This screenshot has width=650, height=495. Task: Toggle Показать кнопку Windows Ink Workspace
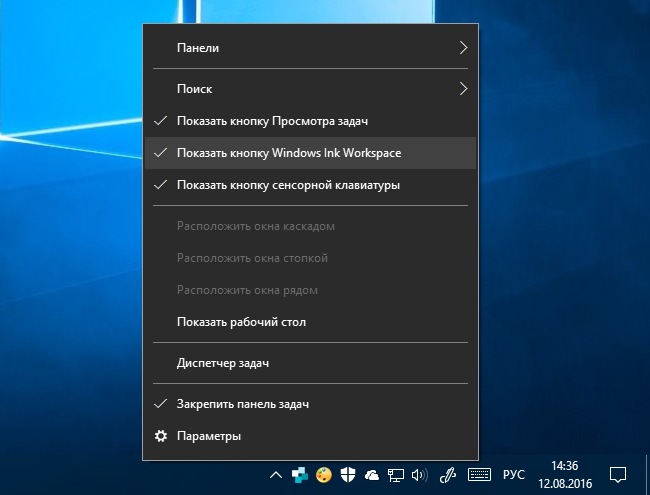(x=310, y=153)
